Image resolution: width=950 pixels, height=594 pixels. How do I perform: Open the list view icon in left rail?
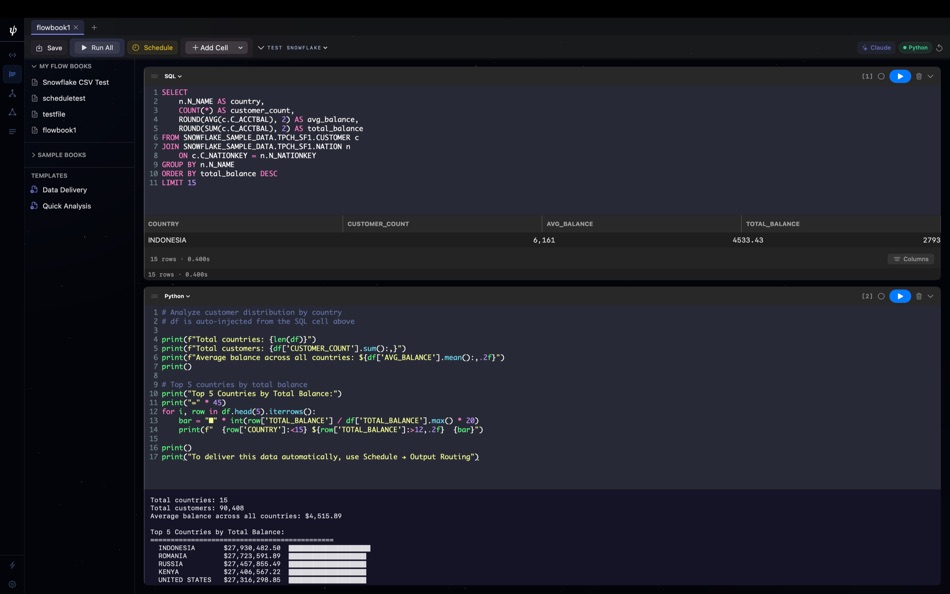[12, 131]
